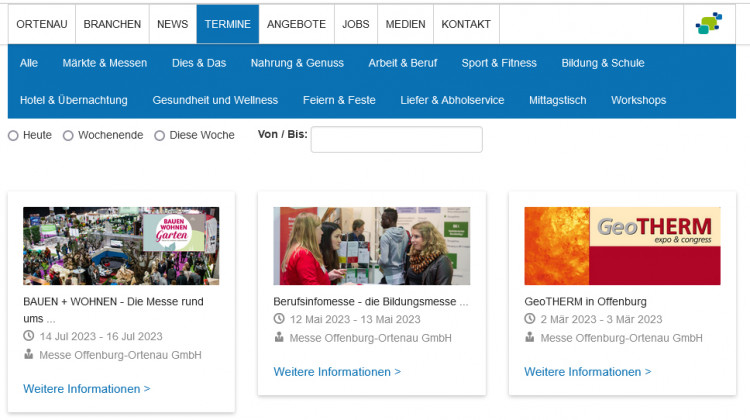
Task: Click the organizer icon on GeoTHERM card
Action: click(x=530, y=338)
